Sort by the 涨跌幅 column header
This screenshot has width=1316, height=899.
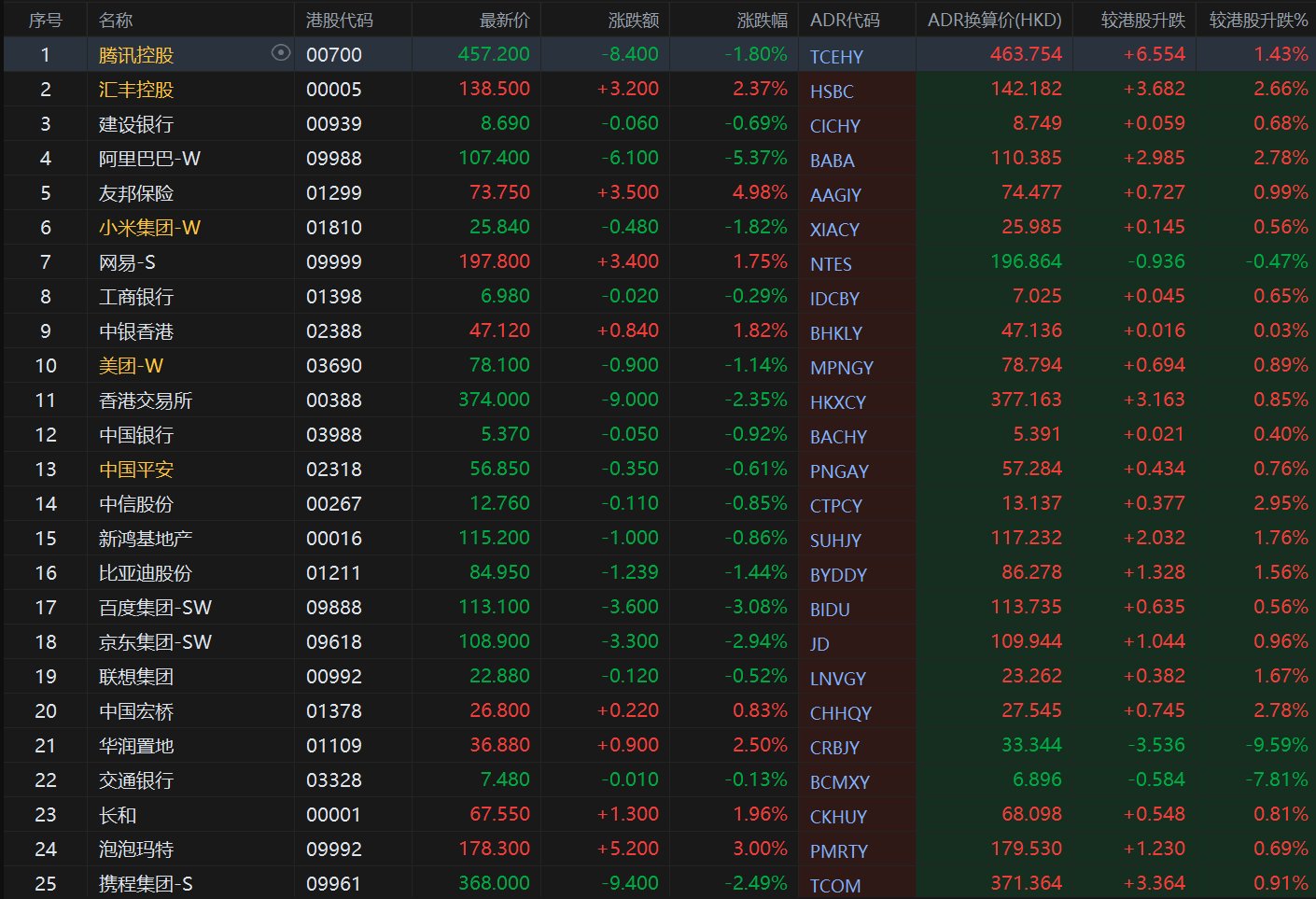click(x=763, y=20)
